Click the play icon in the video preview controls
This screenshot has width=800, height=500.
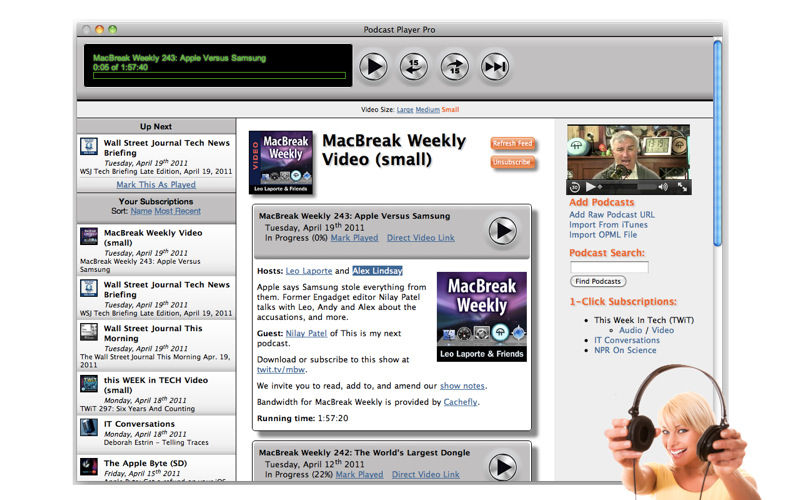(x=590, y=187)
